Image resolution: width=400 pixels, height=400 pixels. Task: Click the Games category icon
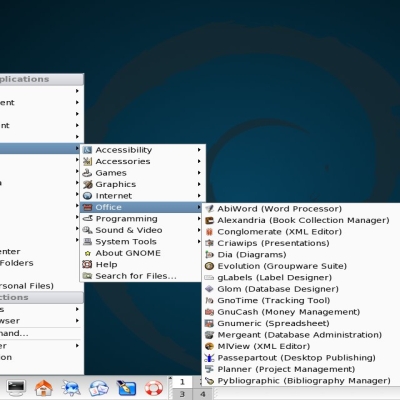87,173
